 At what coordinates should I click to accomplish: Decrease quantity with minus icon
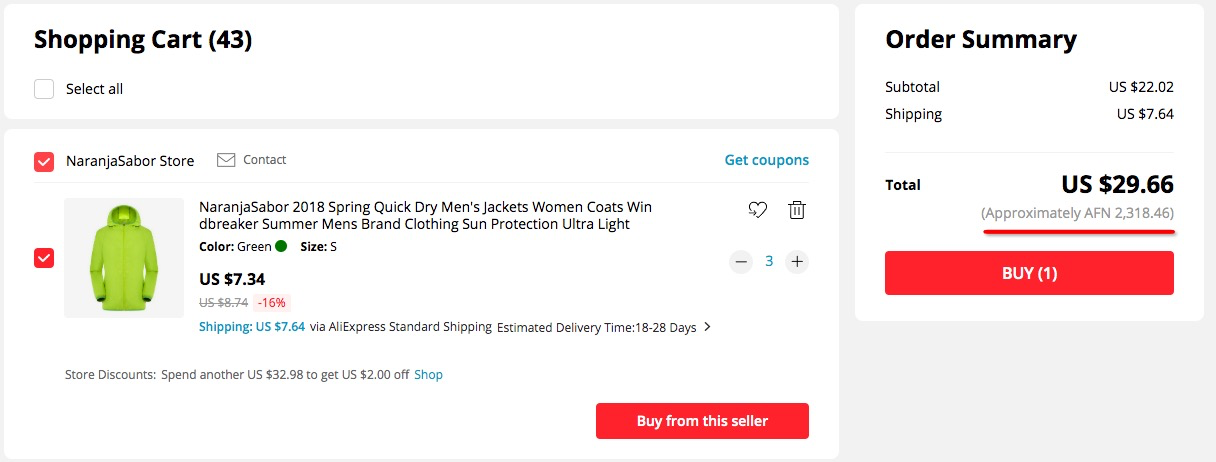(x=741, y=262)
